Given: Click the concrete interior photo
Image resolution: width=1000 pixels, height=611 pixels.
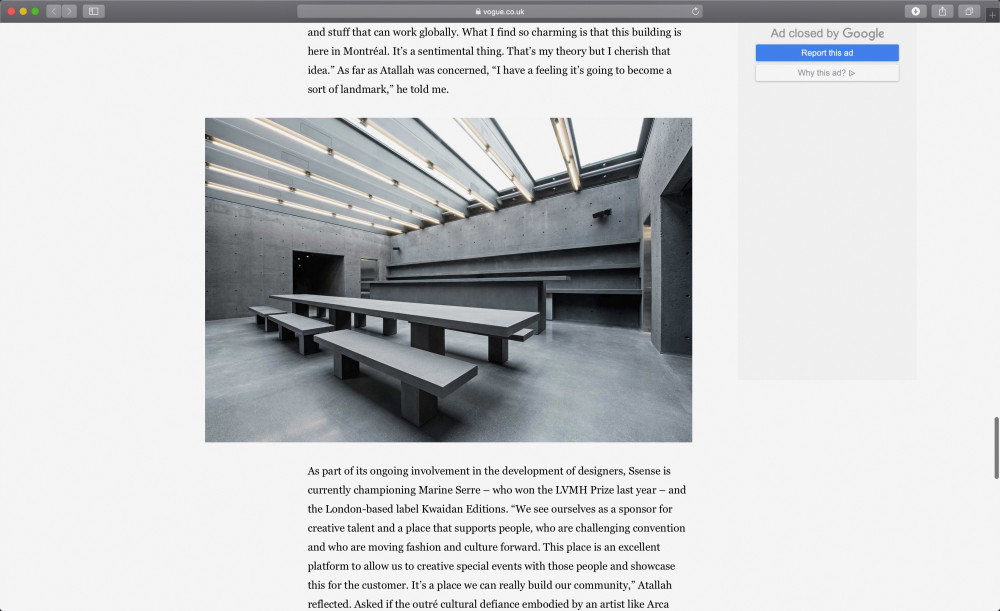Looking at the screenshot, I should point(448,279).
